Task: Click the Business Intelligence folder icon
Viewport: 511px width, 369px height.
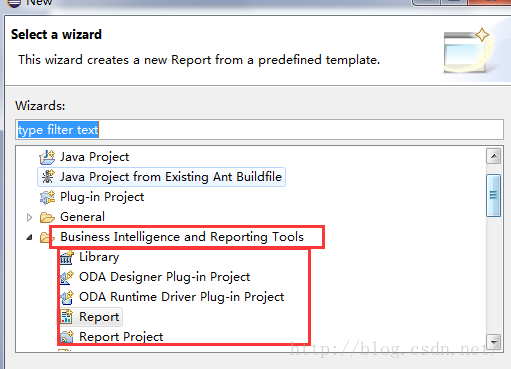Action: click(x=46, y=237)
